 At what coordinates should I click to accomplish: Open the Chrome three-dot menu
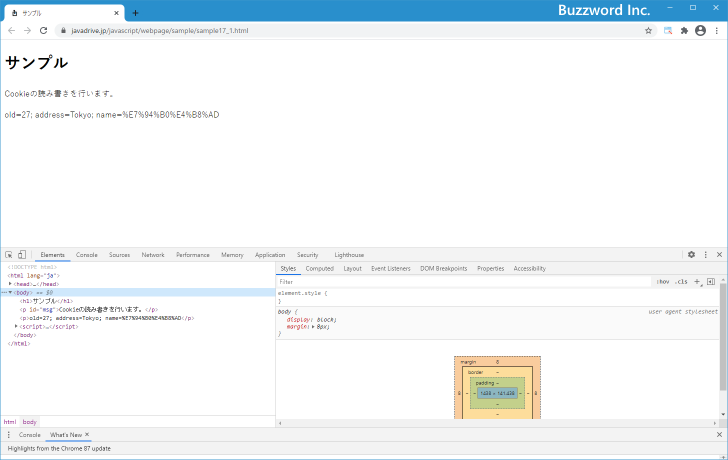click(717, 31)
